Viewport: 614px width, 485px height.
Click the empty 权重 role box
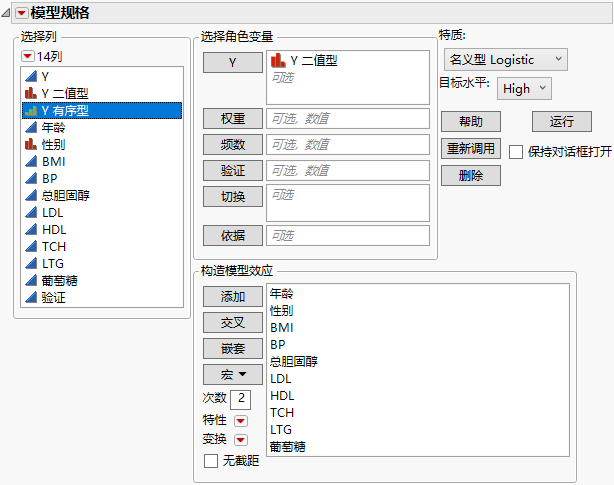click(x=348, y=119)
